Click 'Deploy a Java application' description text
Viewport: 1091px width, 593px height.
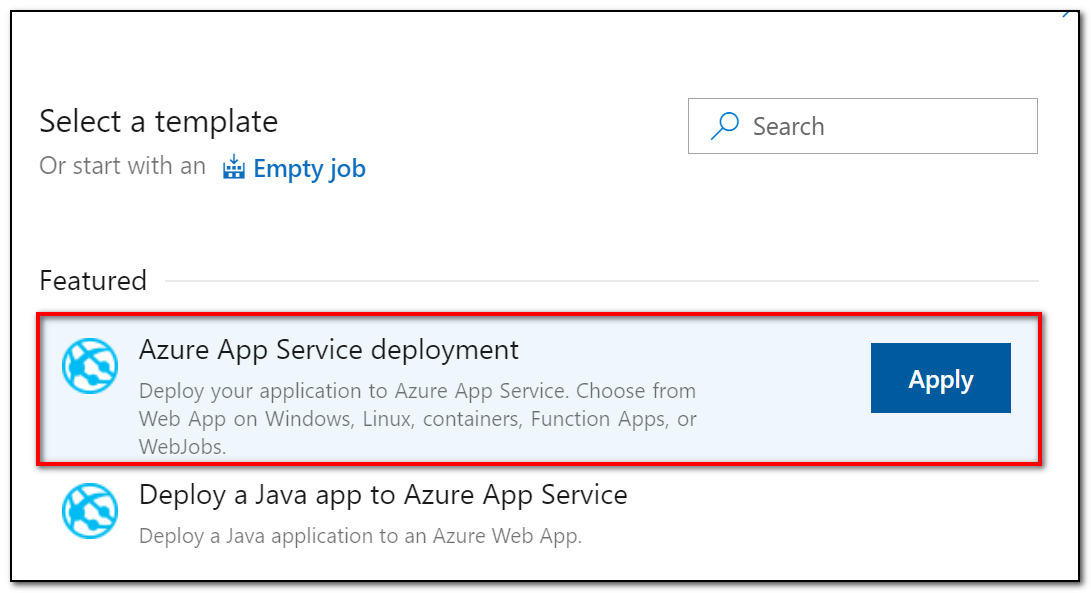(x=360, y=536)
